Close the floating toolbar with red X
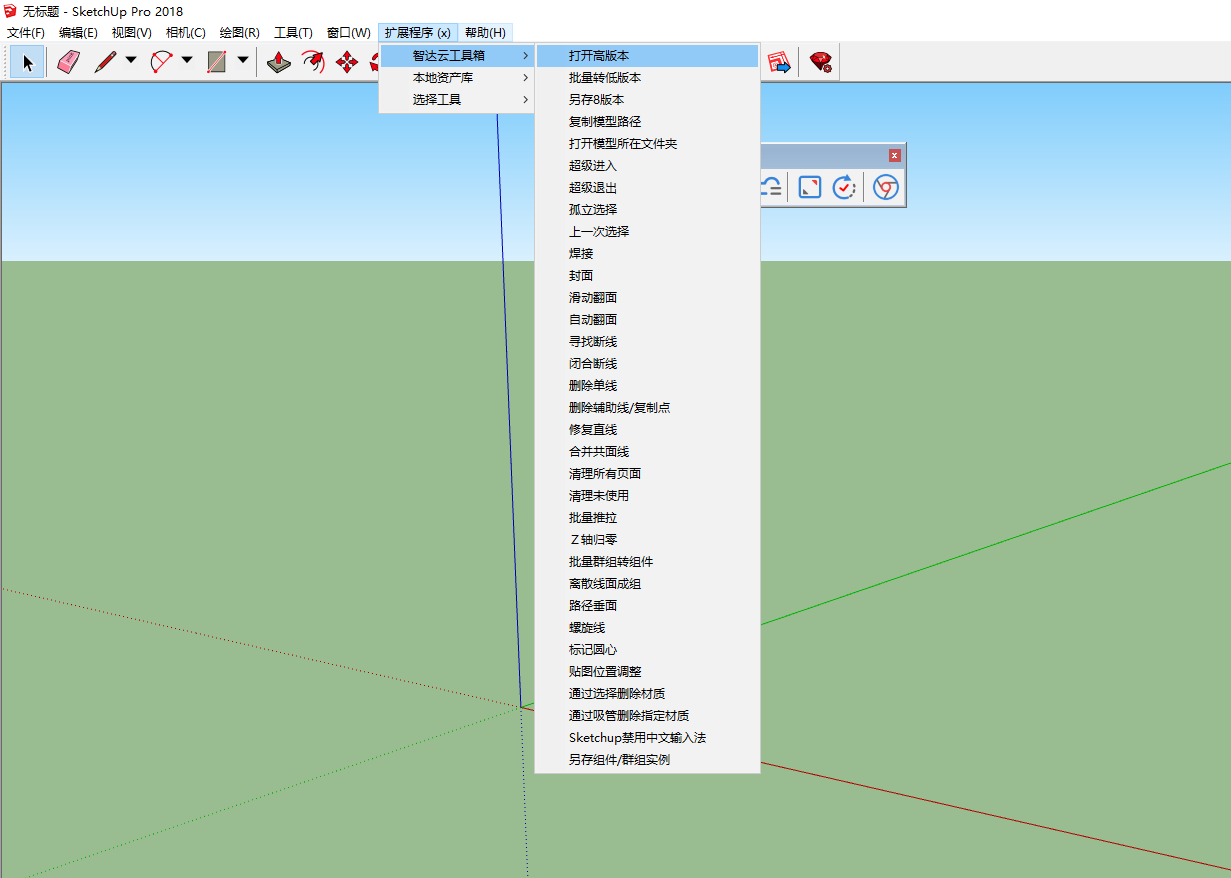 coord(894,155)
